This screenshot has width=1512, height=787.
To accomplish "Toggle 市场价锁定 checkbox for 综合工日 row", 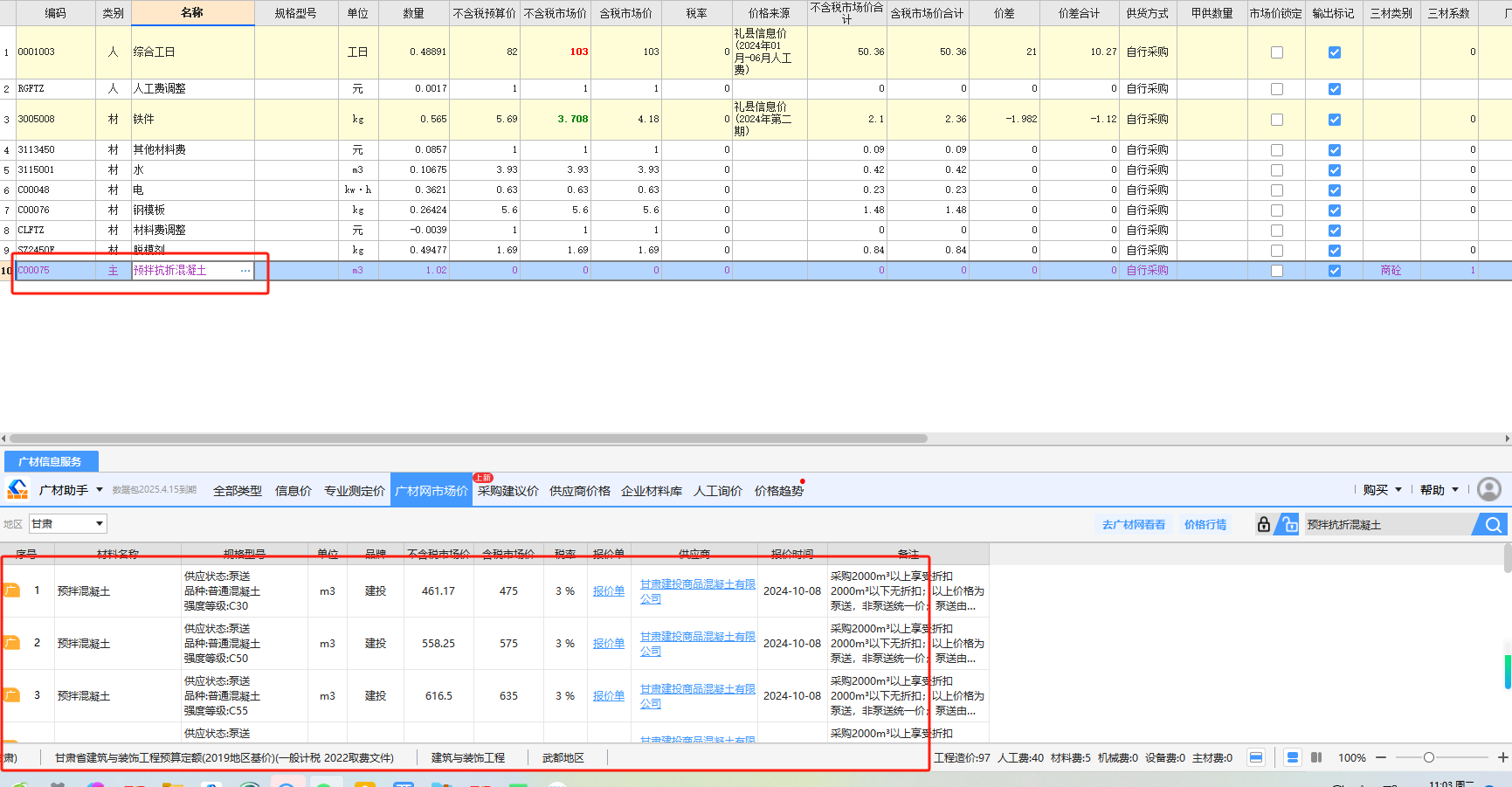I will 1277,52.
